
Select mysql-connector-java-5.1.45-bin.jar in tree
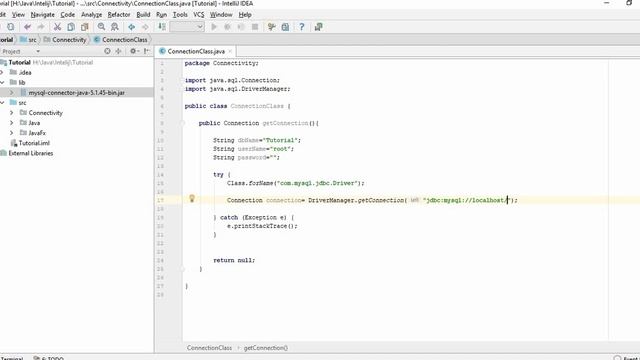77,93
